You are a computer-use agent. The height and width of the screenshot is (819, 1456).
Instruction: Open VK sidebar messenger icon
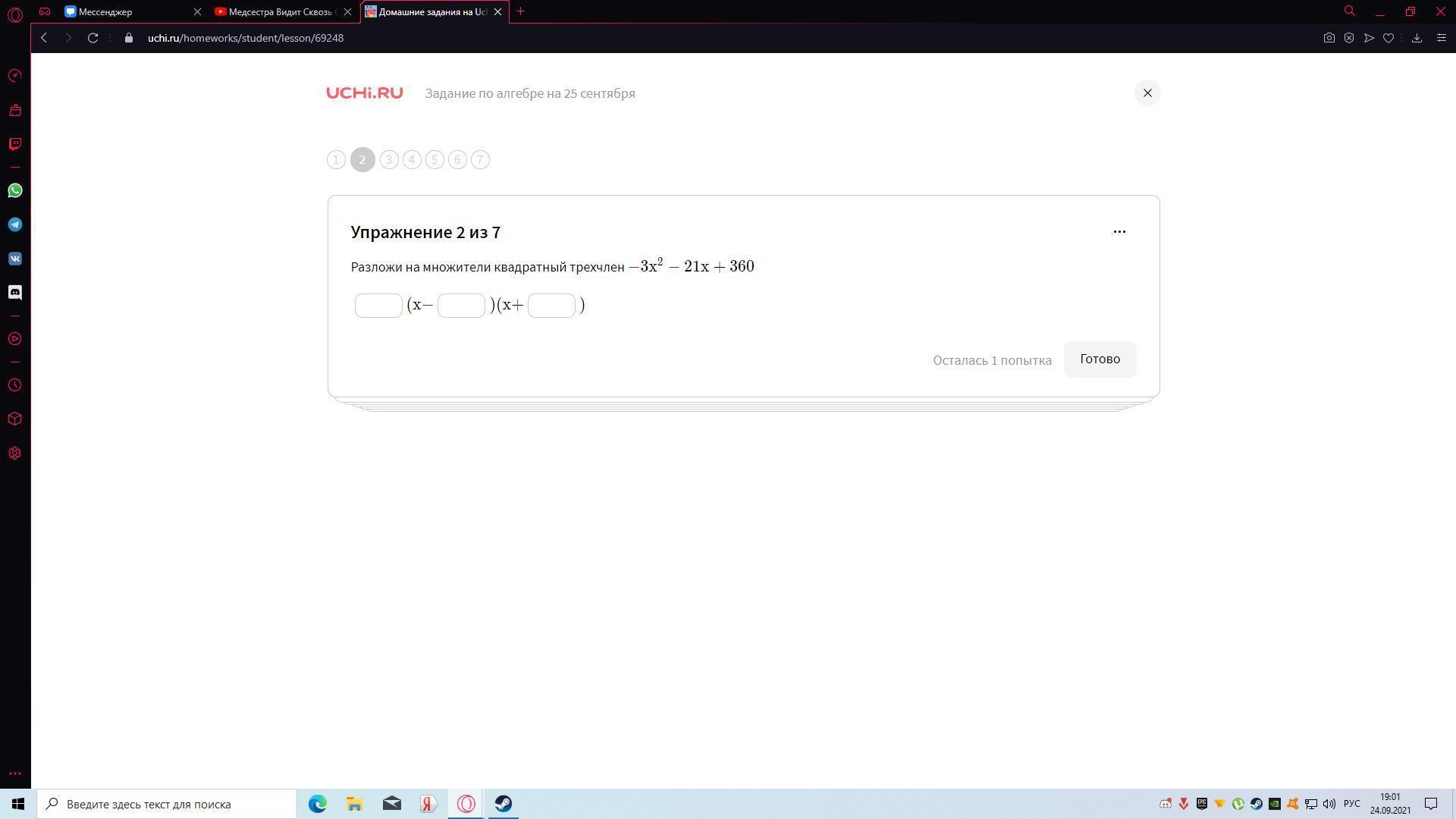[x=15, y=259]
